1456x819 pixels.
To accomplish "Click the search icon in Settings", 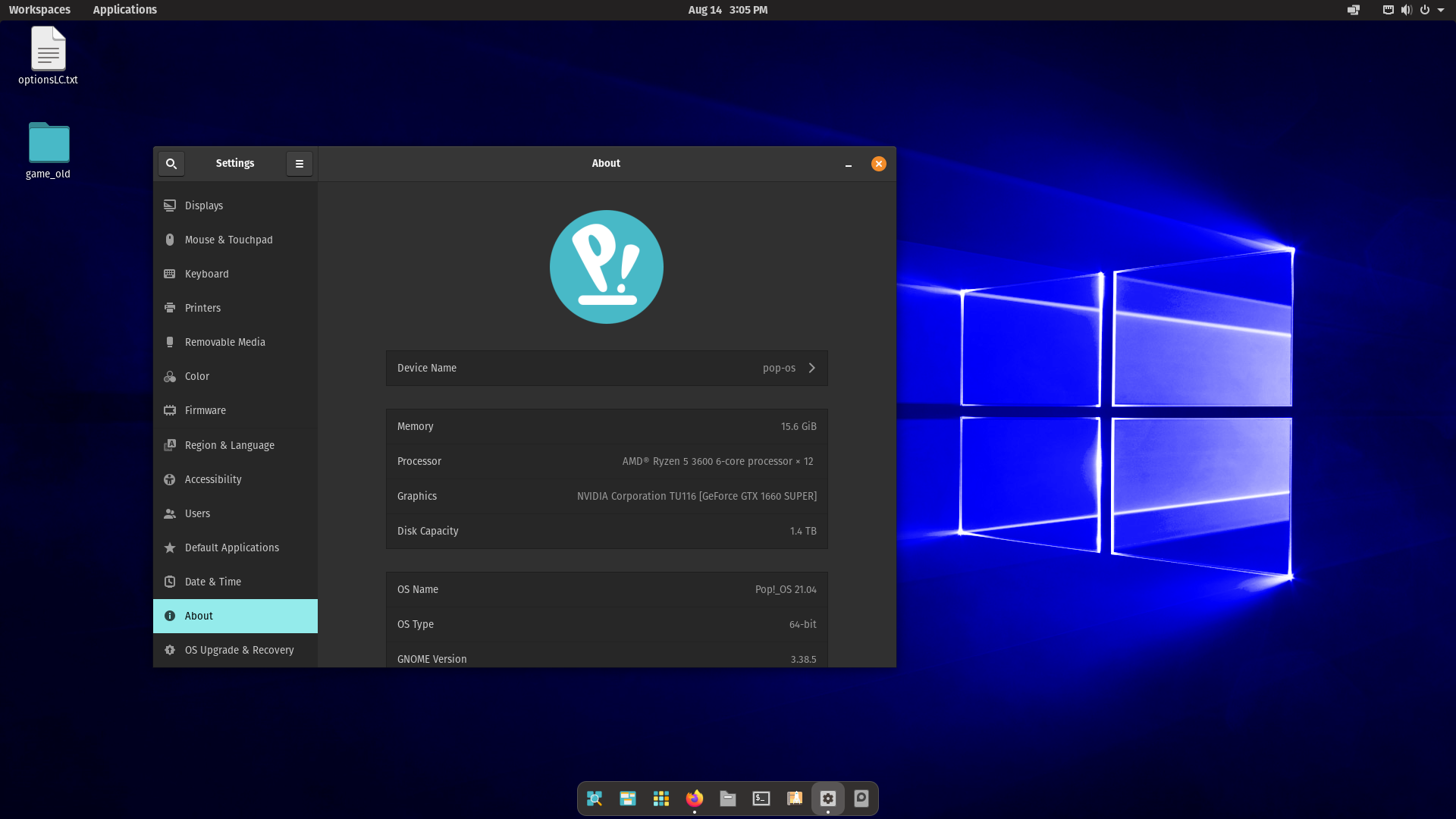I will pos(171,164).
